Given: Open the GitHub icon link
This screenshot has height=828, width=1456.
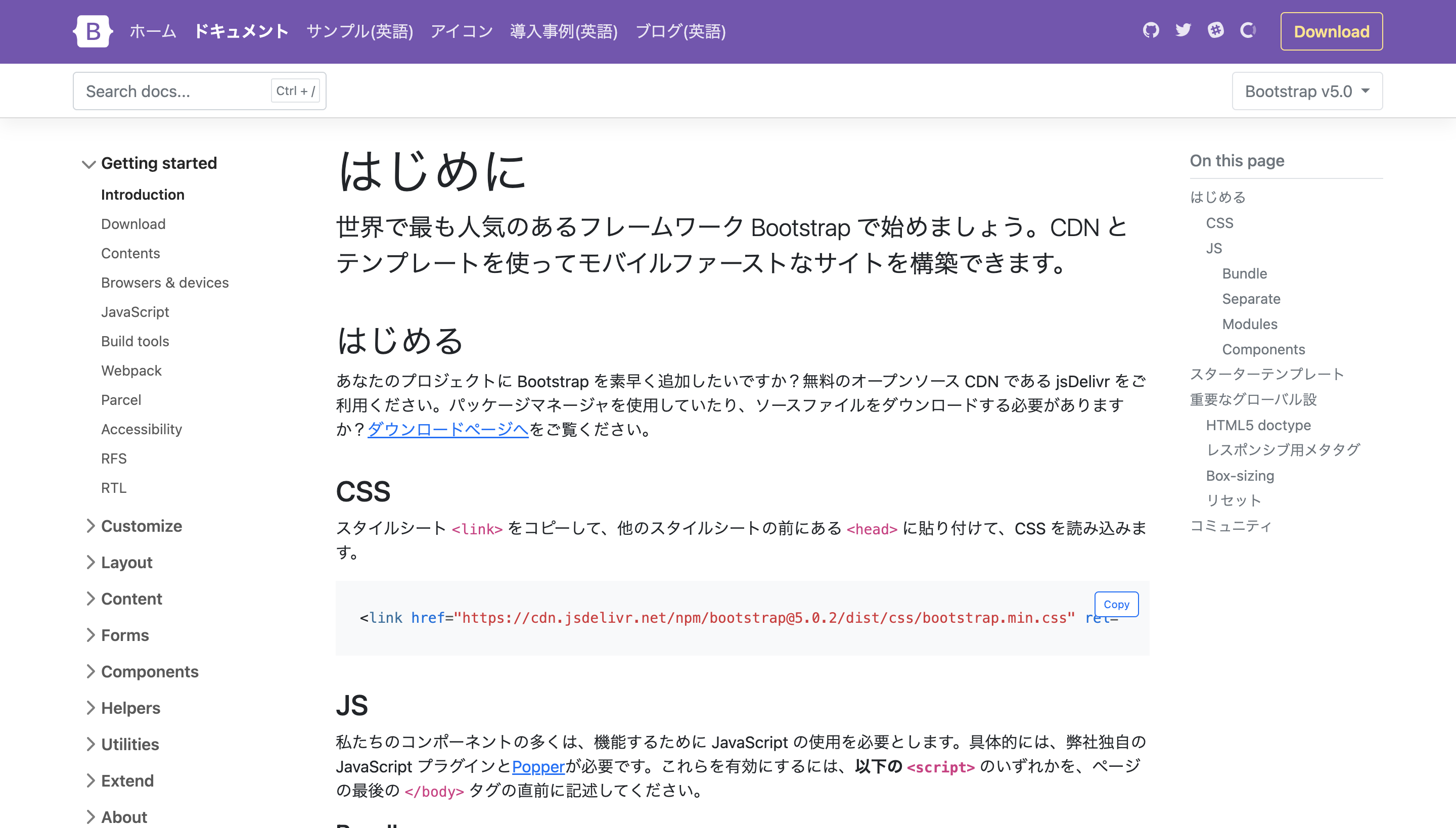Looking at the screenshot, I should [1151, 30].
